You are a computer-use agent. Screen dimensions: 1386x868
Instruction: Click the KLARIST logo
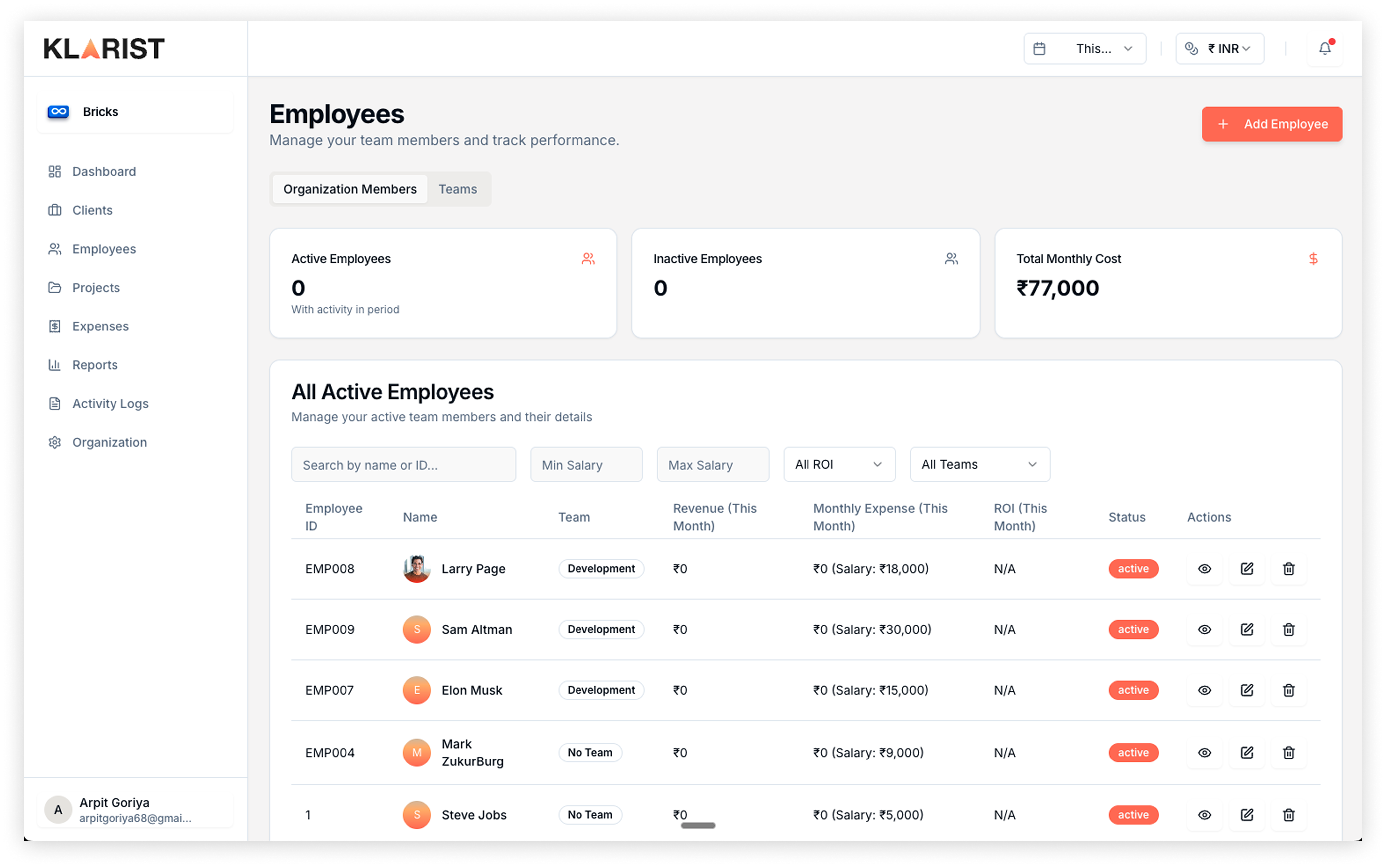pyautogui.click(x=104, y=48)
